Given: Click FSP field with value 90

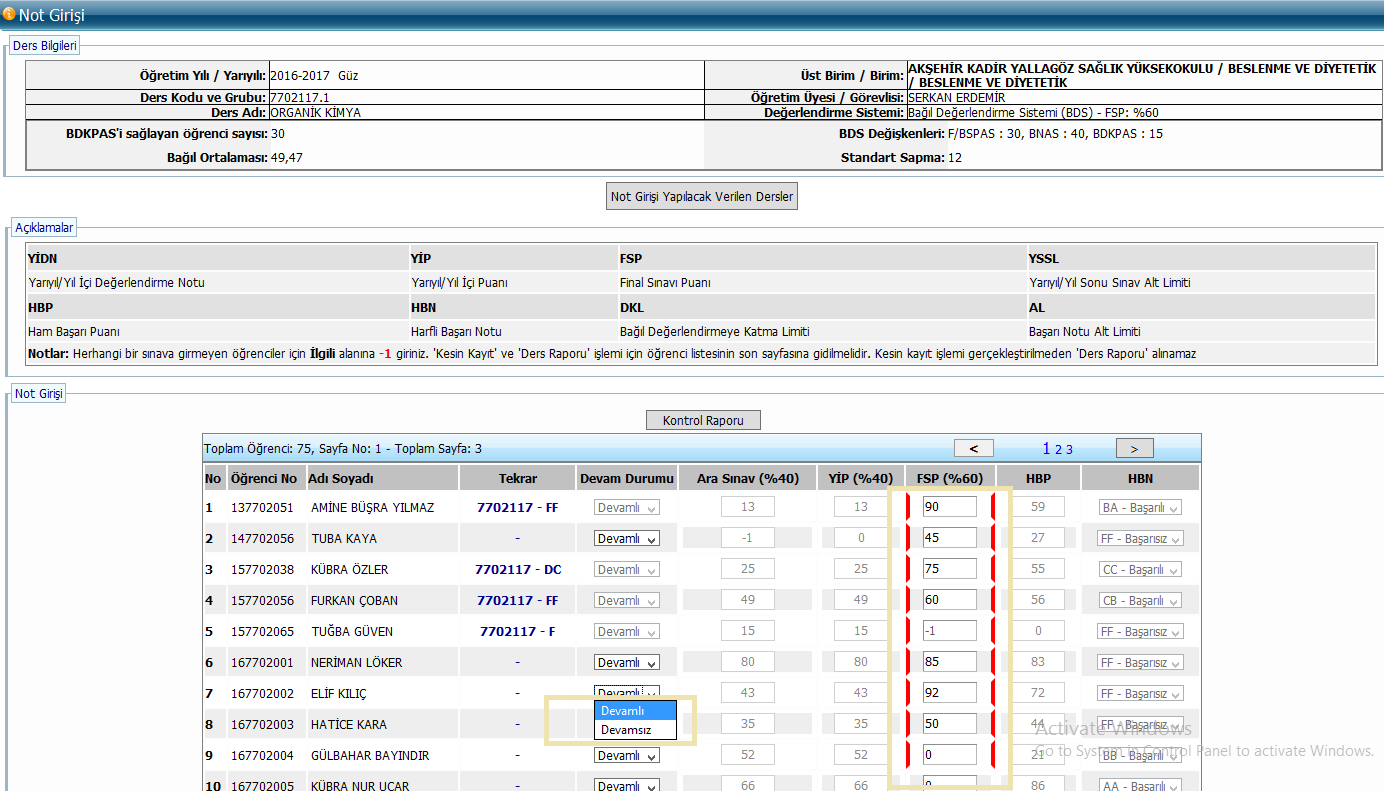Looking at the screenshot, I should point(950,507).
